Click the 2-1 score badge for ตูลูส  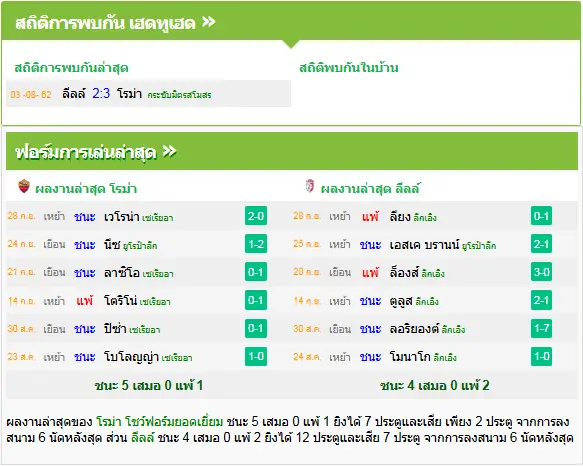click(x=541, y=300)
